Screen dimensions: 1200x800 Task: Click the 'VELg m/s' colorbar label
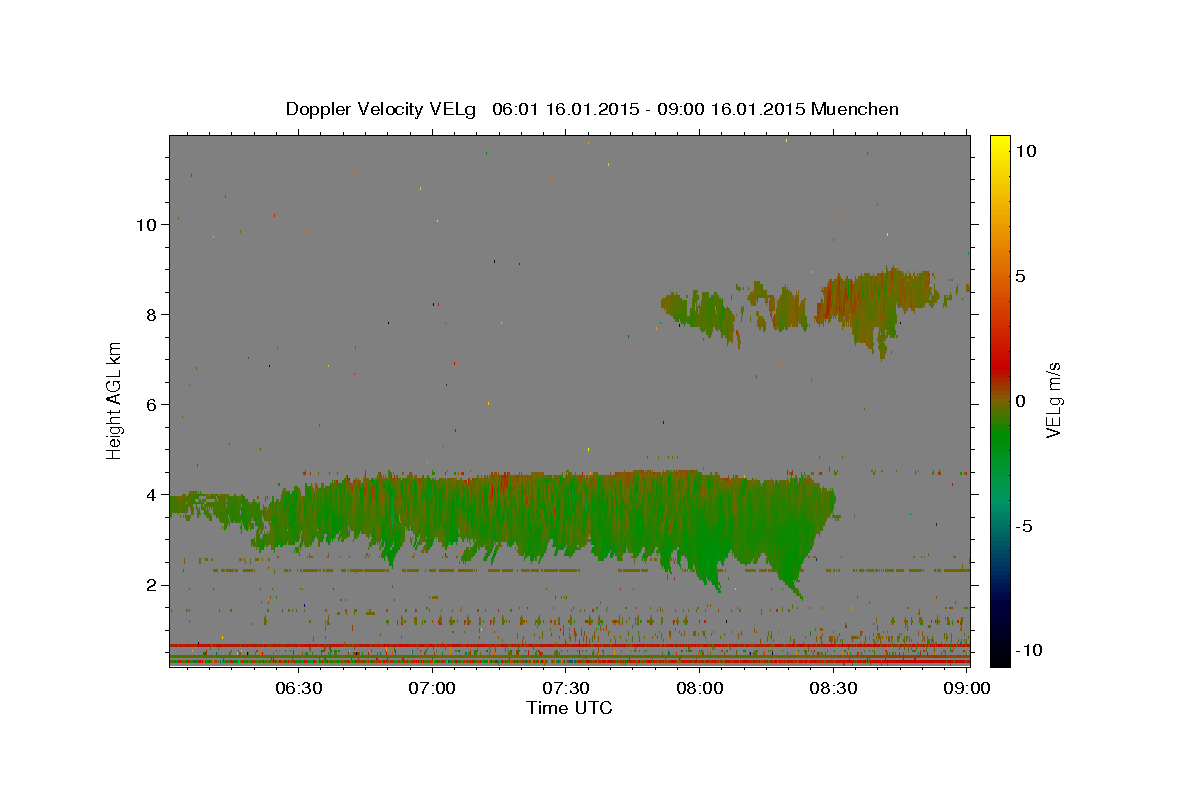[1053, 401]
